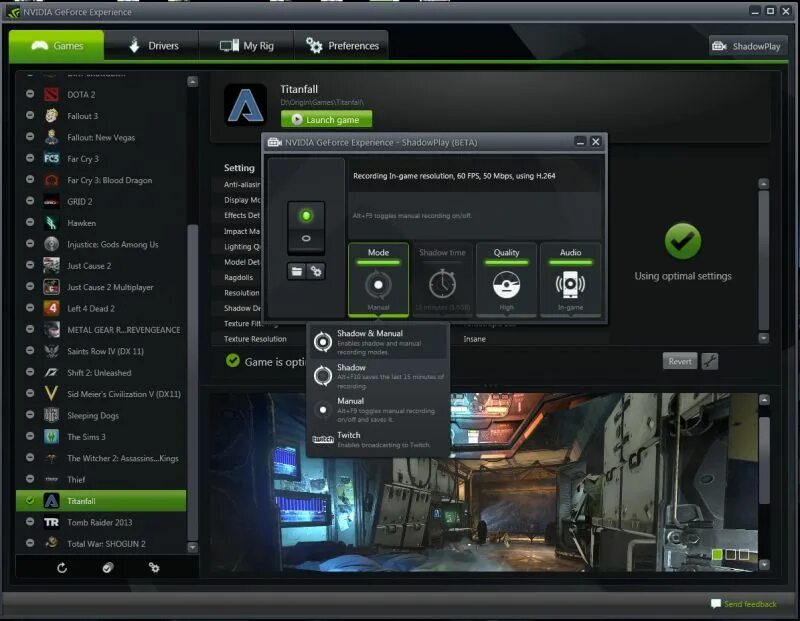The width and height of the screenshot is (800, 621).
Task: Select Twitch broadcasting mode
Action: point(379,439)
